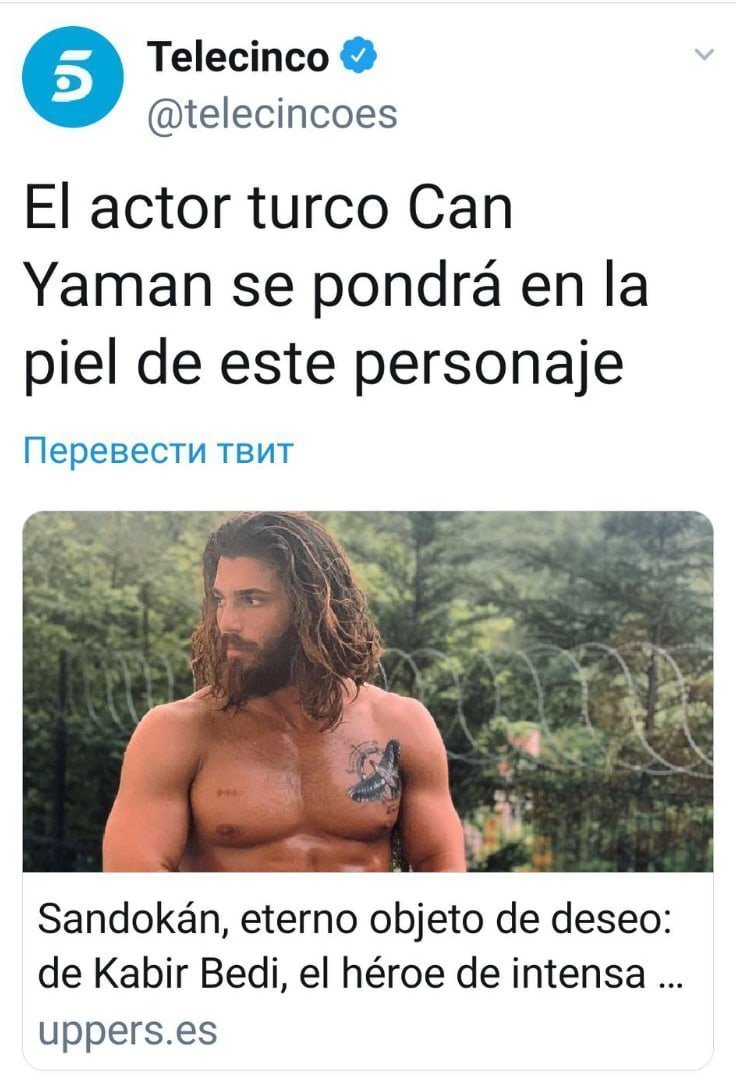Click the blue verified badge next to Telecinco
Viewport: 736px width, 1080px height.
point(359,56)
